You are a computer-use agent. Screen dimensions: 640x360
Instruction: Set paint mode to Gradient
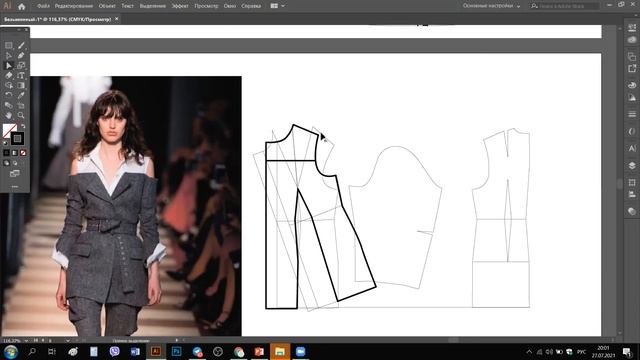click(15, 153)
